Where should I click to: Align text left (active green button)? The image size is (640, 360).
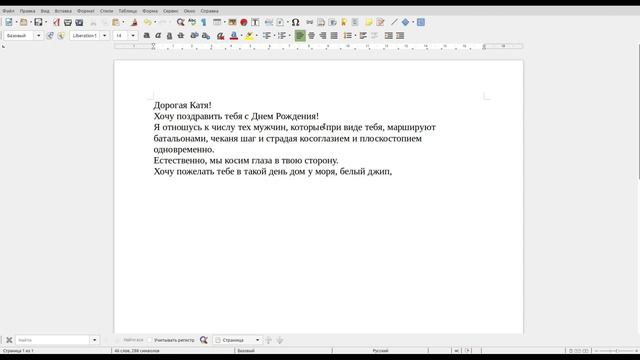pyautogui.click(x=300, y=36)
